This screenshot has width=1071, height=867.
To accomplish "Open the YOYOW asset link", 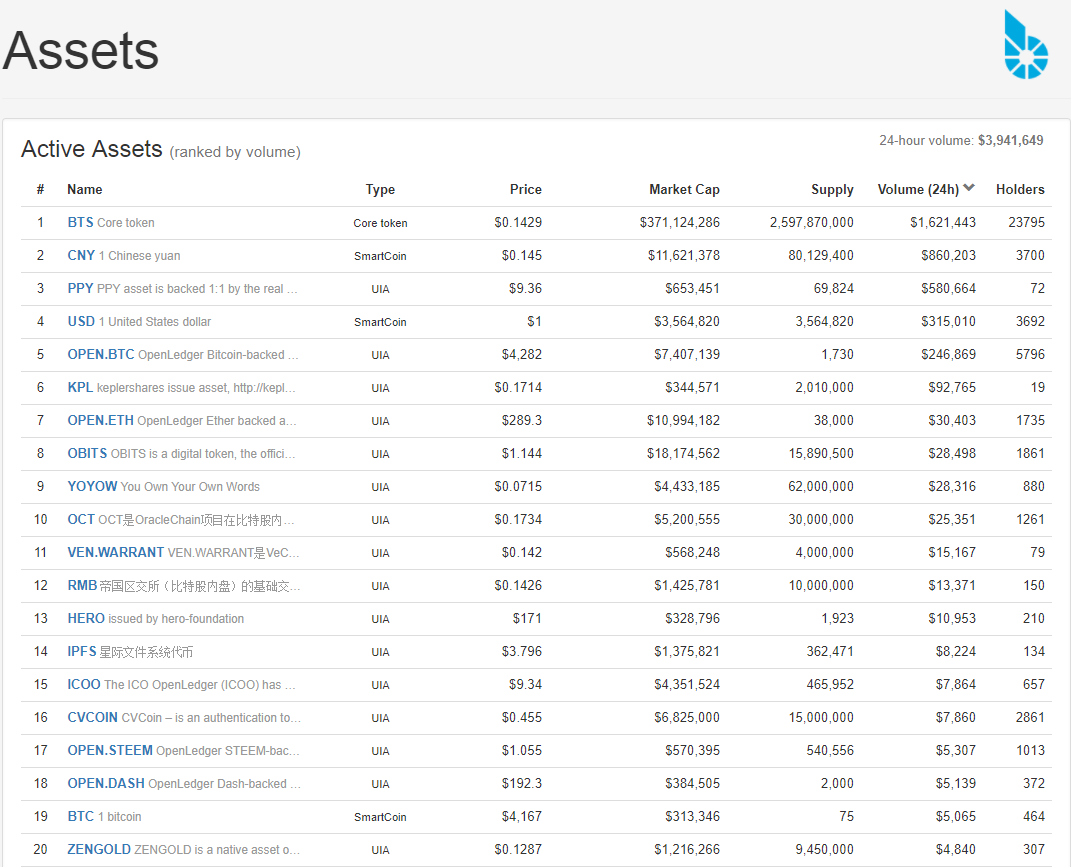I will [x=92, y=486].
